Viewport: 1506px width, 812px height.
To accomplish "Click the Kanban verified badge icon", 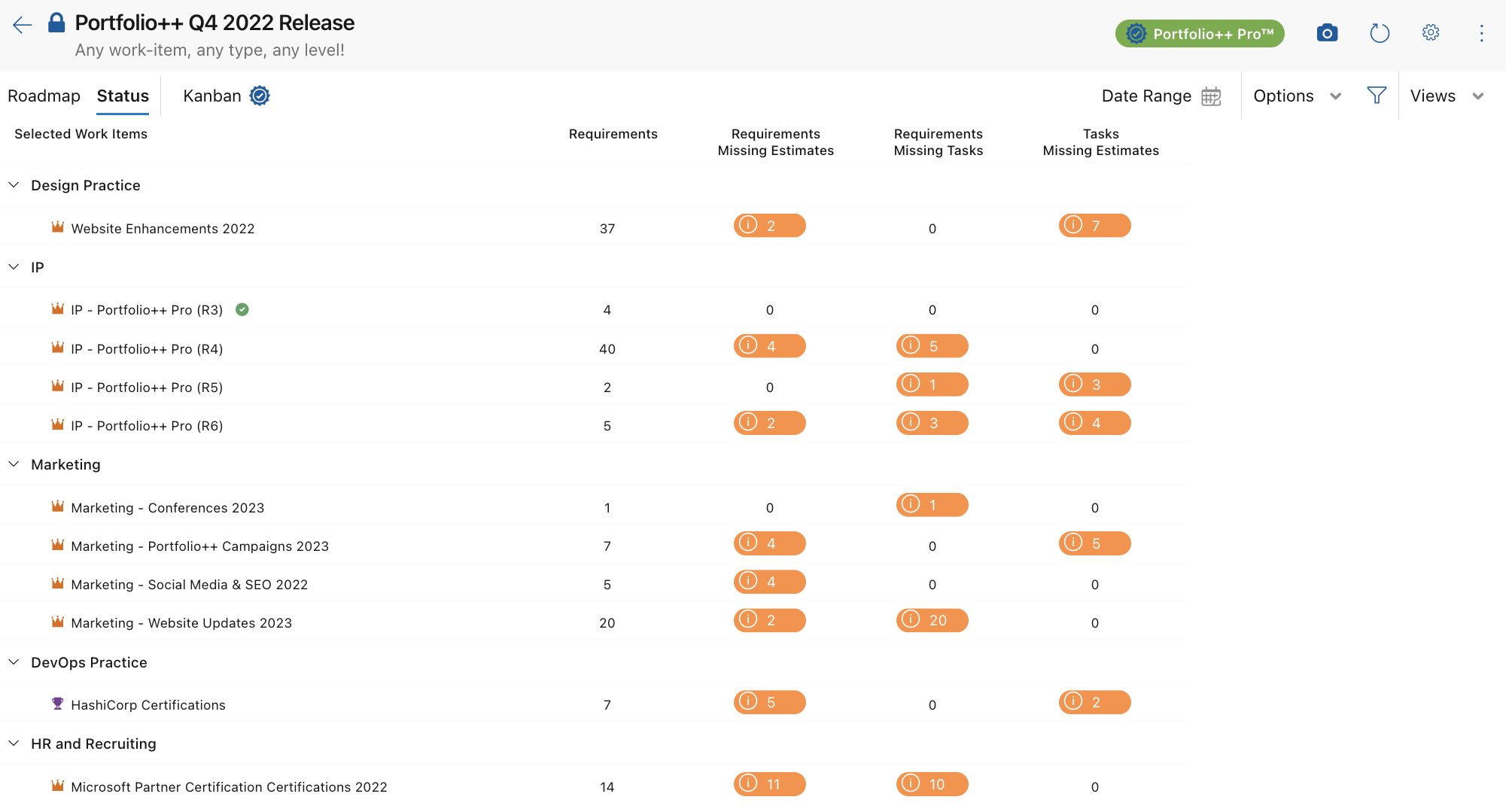I will [260, 96].
